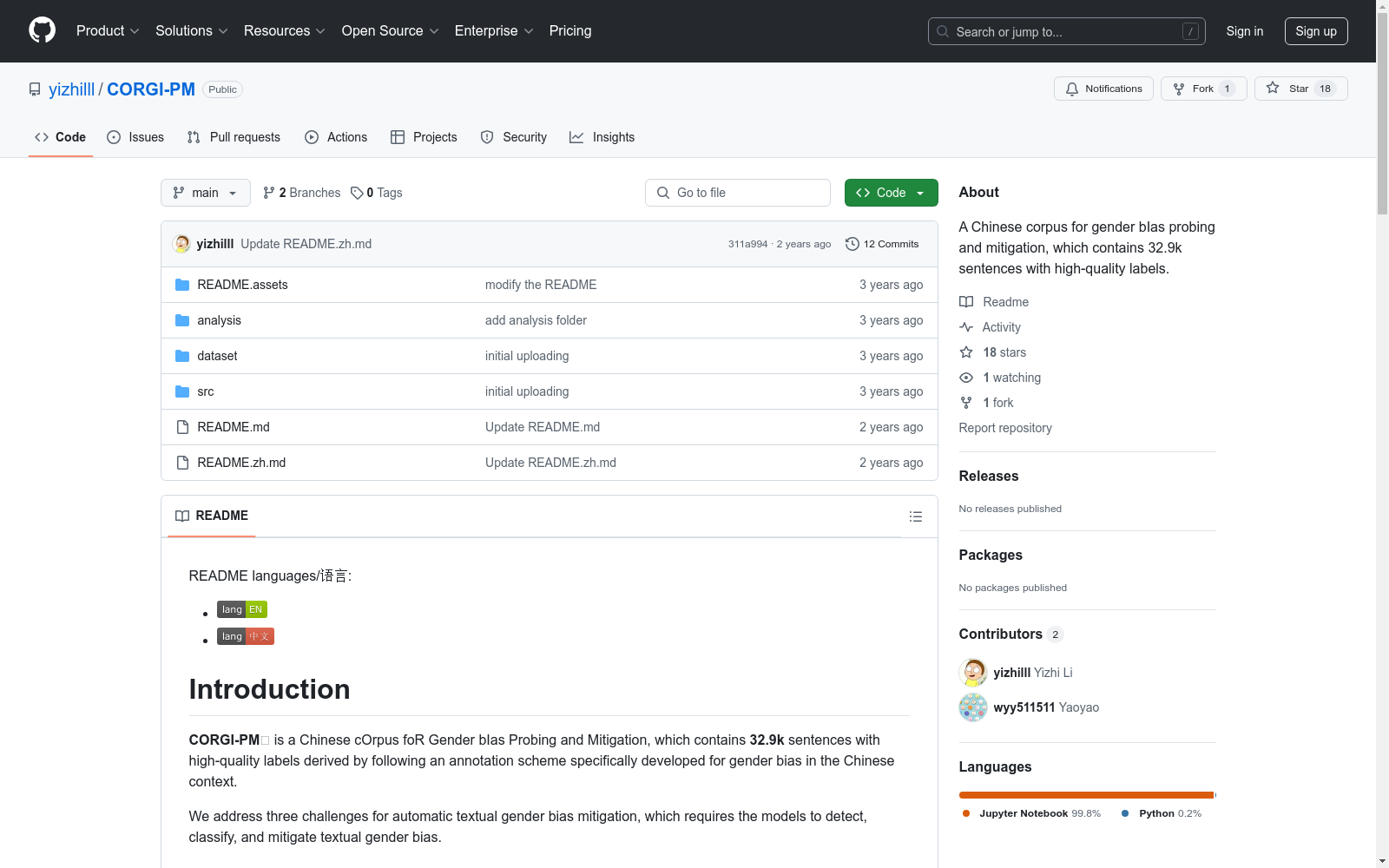Open the Insights tab

[x=602, y=137]
